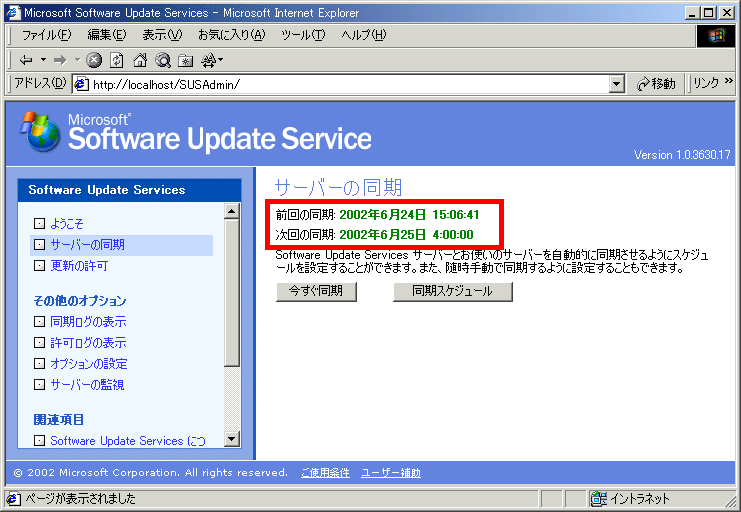The image size is (741, 512).
Task: Click the sidebar vertical scrollbar thumb
Action: (232, 293)
